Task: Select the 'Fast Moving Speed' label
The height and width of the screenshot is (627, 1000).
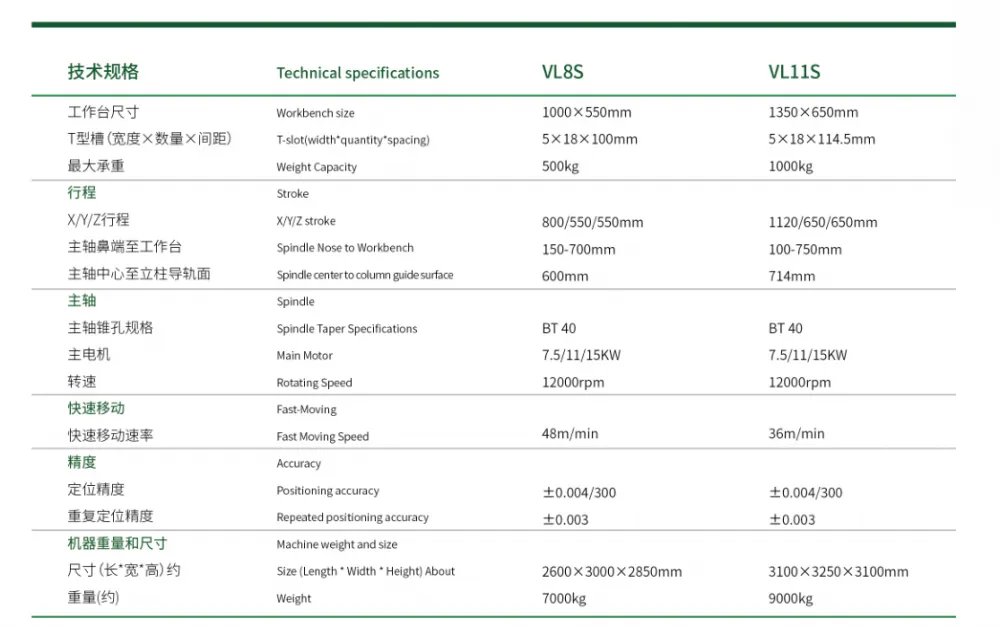Action: click(322, 437)
